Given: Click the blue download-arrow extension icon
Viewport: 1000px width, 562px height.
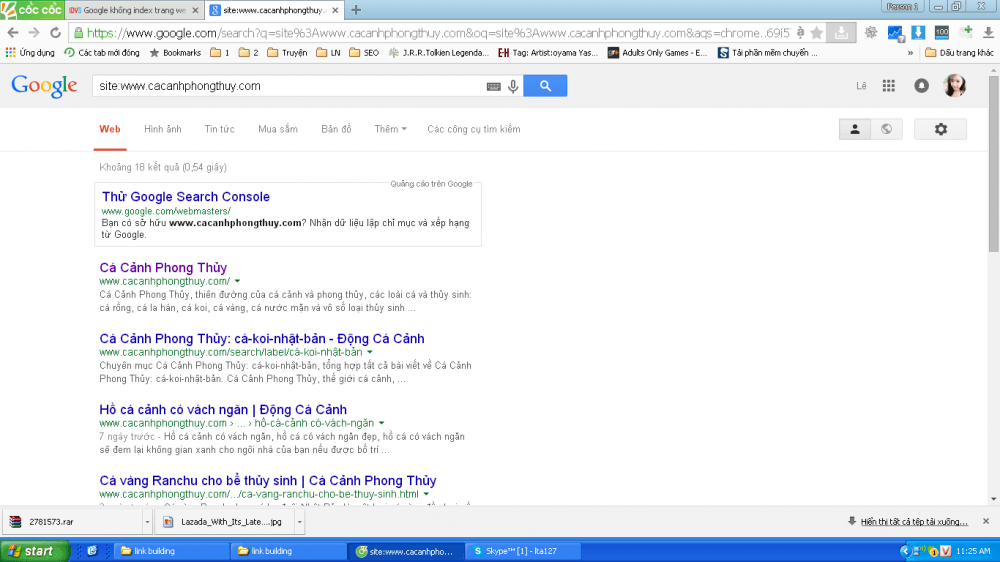Looking at the screenshot, I should click(918, 33).
